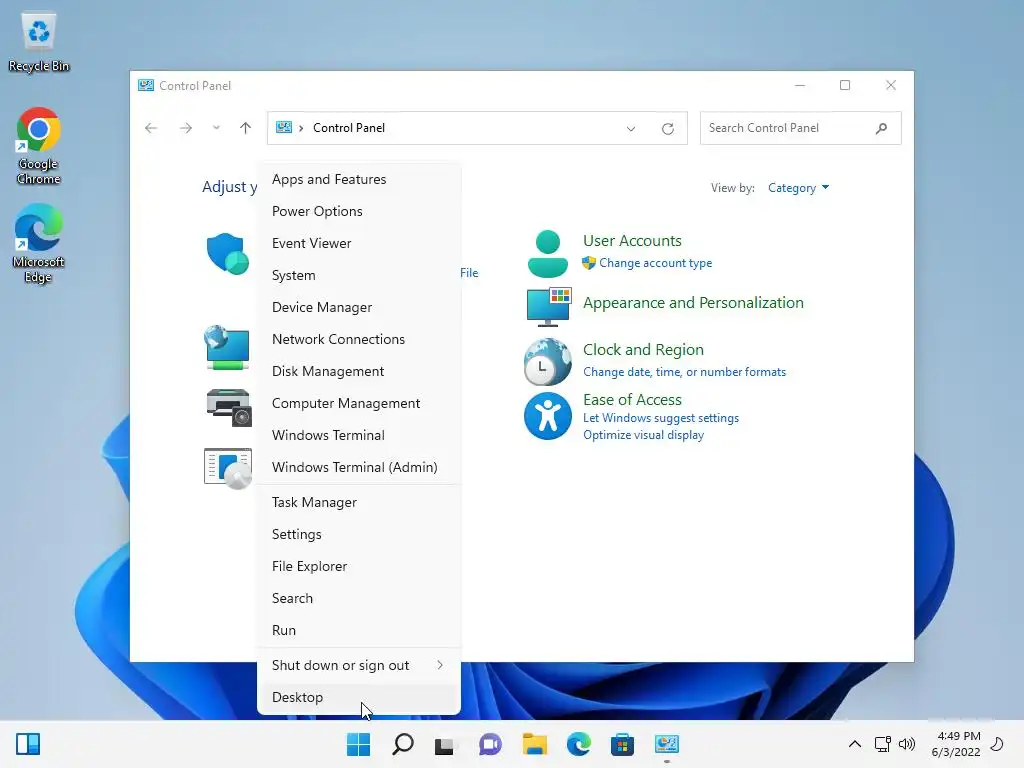Screen dimensions: 1024x768
Task: Focus the Search Control Panel field
Action: coord(801,129)
